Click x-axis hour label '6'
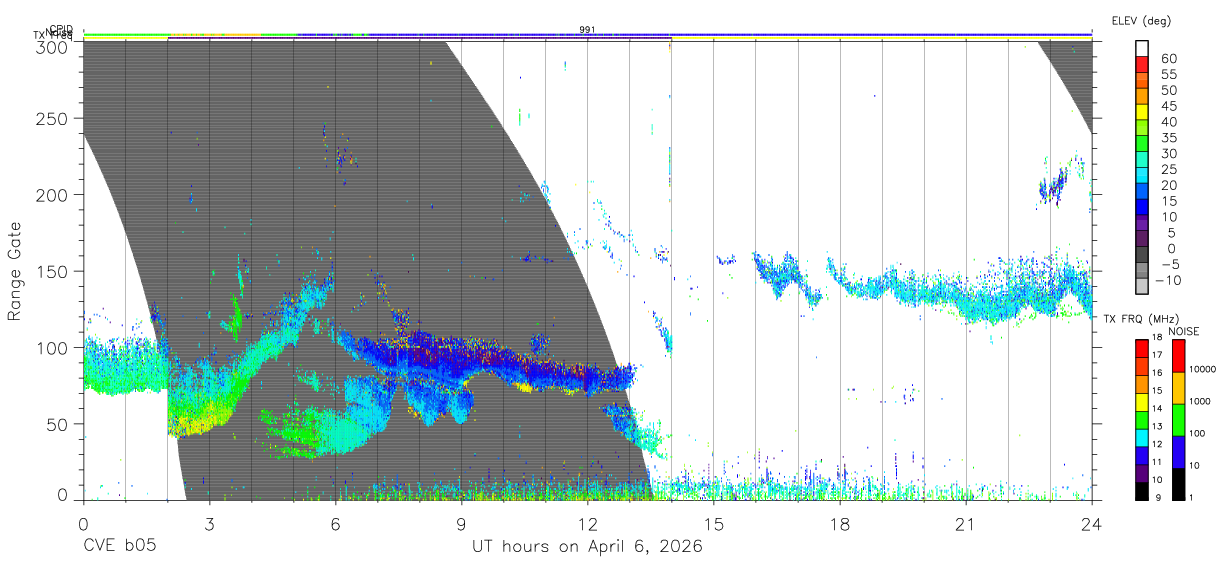 (336, 524)
